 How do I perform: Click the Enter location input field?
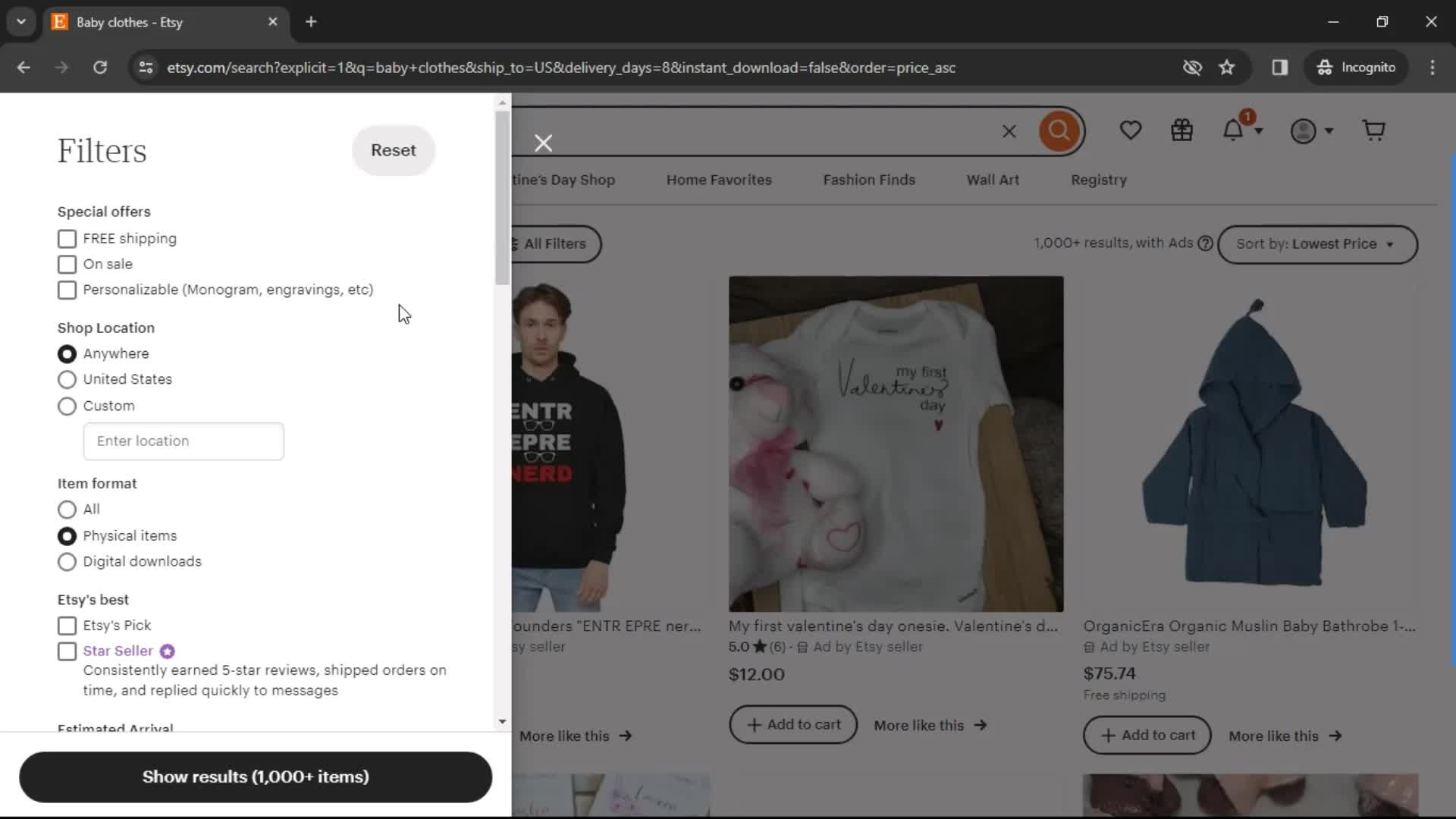[183, 441]
